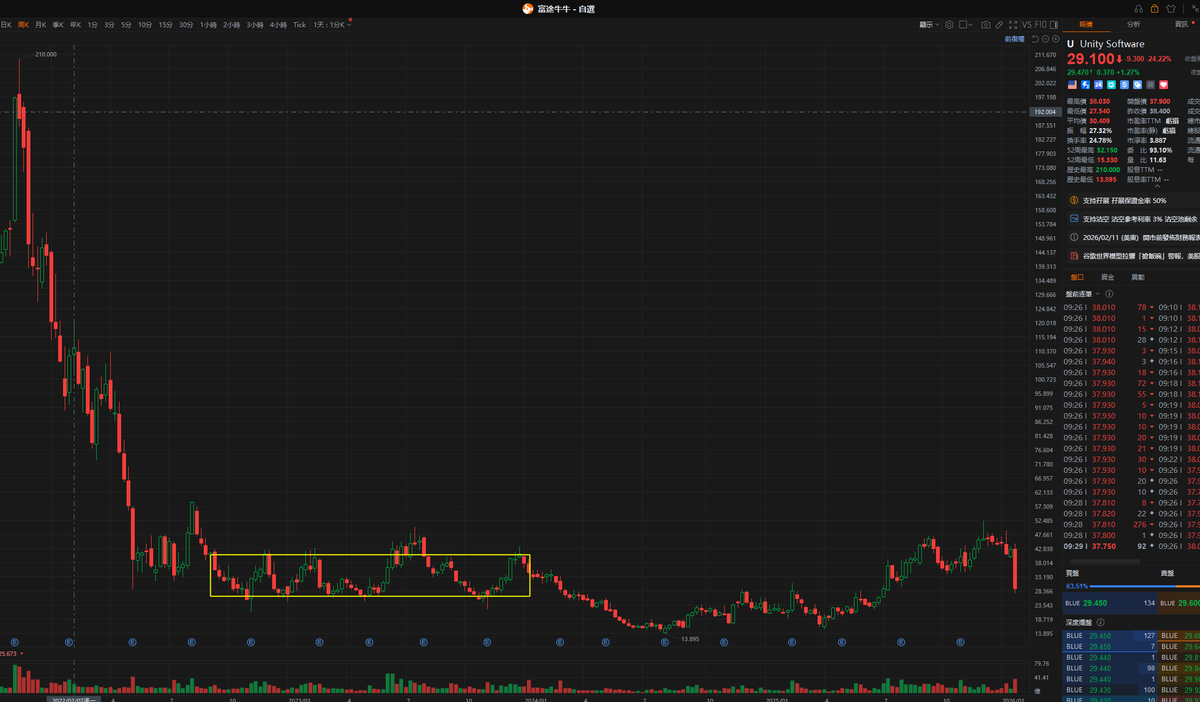Image resolution: width=1200 pixels, height=702 pixels.
Task: Click the first earnings E marker
Action: [x=15, y=642]
